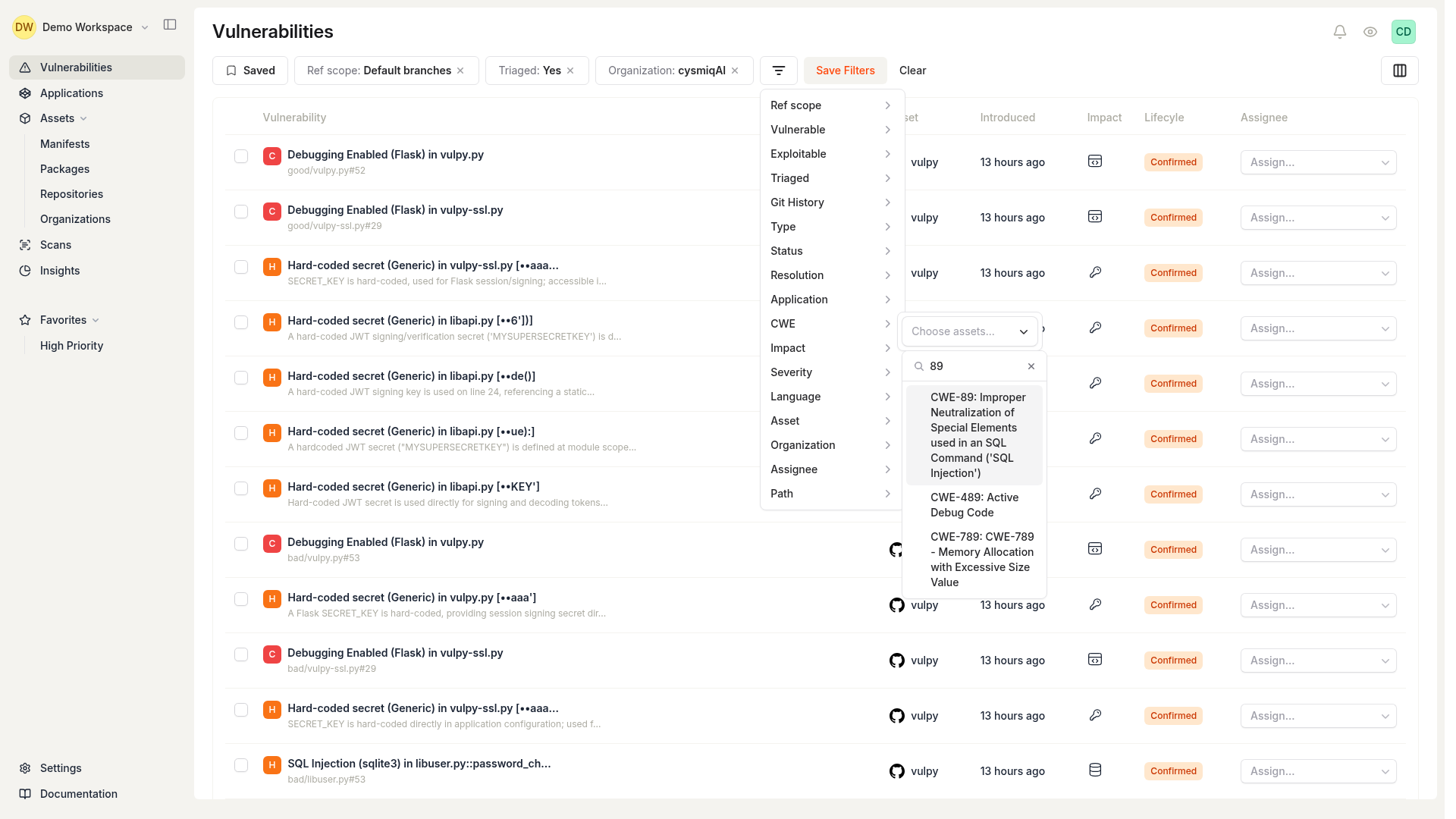
Task: Open the filter funnel icon
Action: (779, 70)
